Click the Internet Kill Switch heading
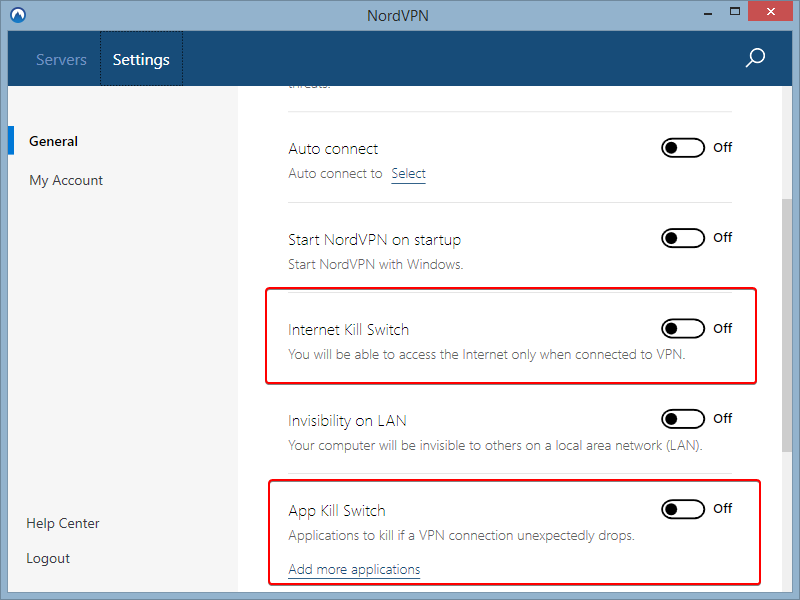This screenshot has width=800, height=600. point(348,330)
